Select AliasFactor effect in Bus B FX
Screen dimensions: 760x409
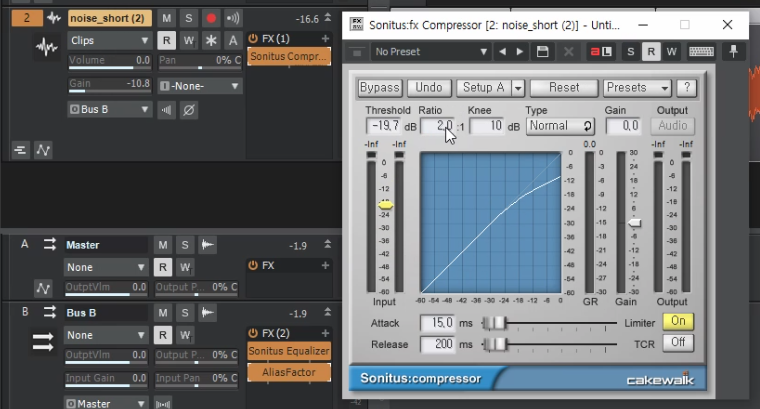289,373
